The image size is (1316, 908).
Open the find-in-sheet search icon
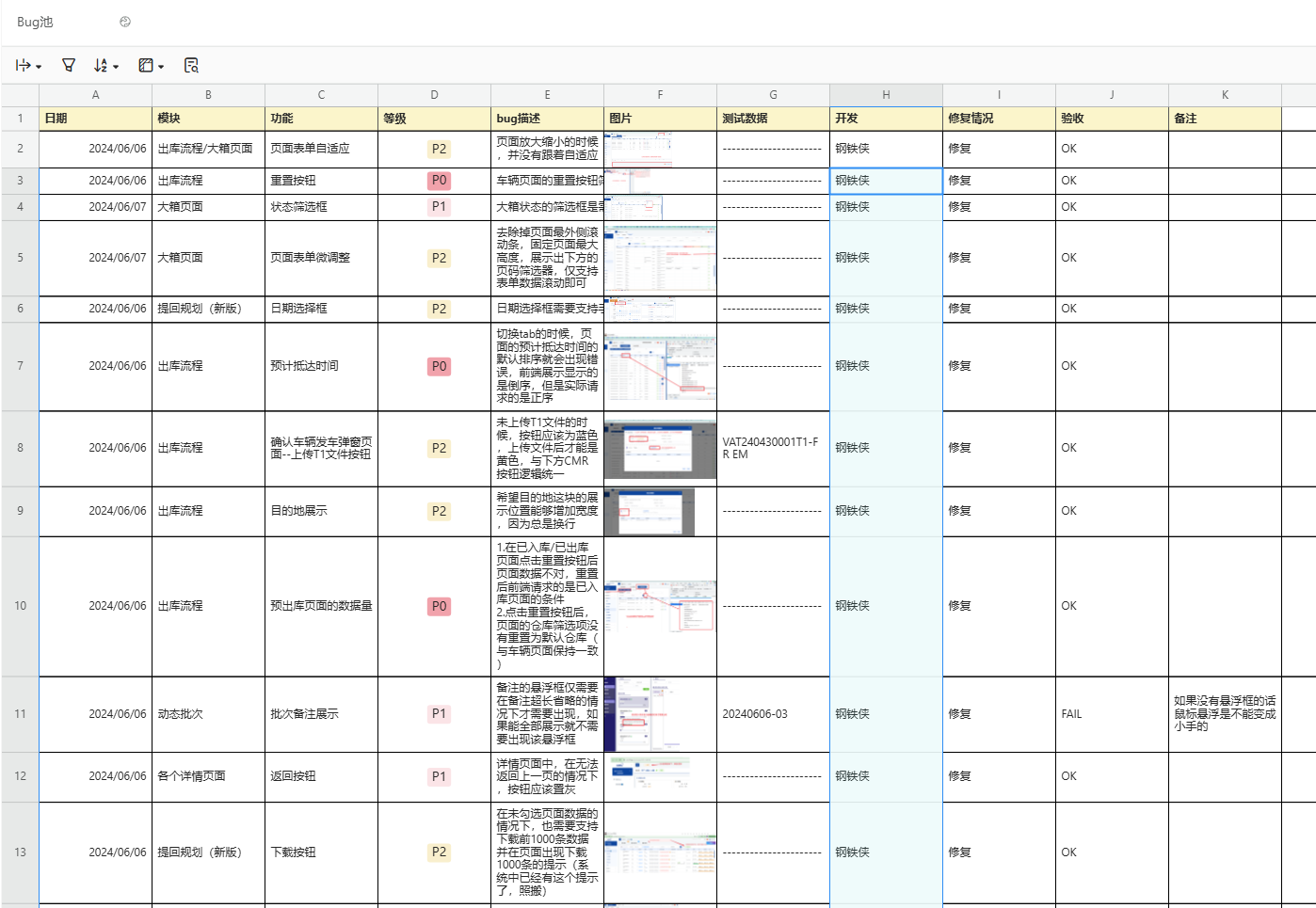[191, 65]
